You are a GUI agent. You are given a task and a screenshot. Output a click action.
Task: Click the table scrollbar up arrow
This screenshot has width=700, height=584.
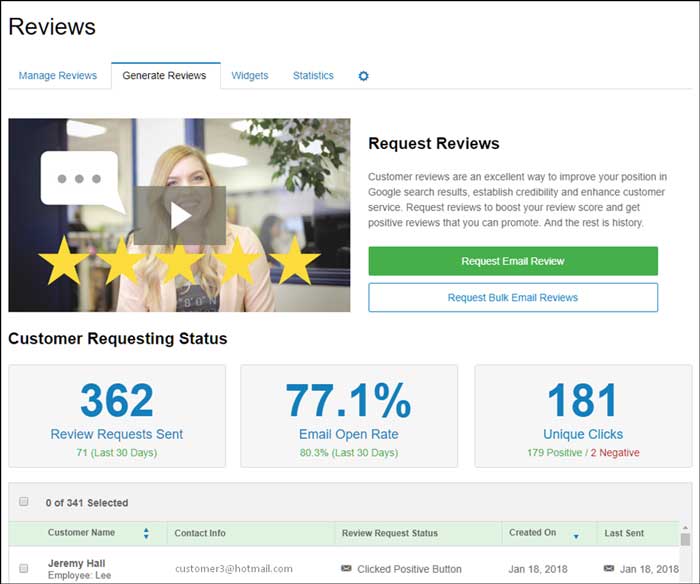pos(685,528)
